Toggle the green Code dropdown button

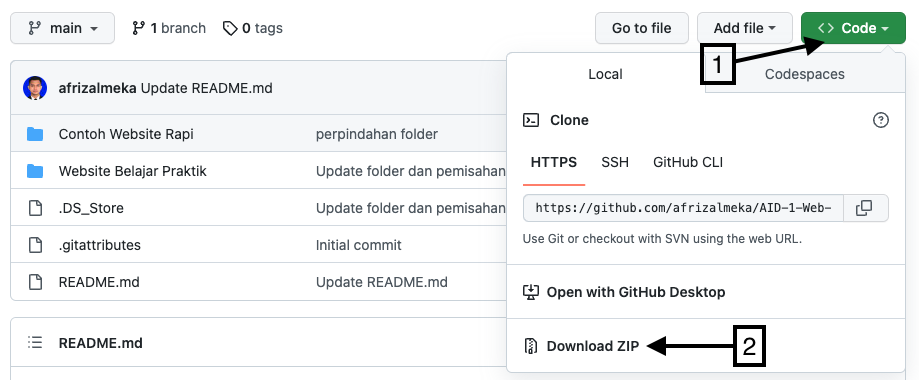(853, 28)
